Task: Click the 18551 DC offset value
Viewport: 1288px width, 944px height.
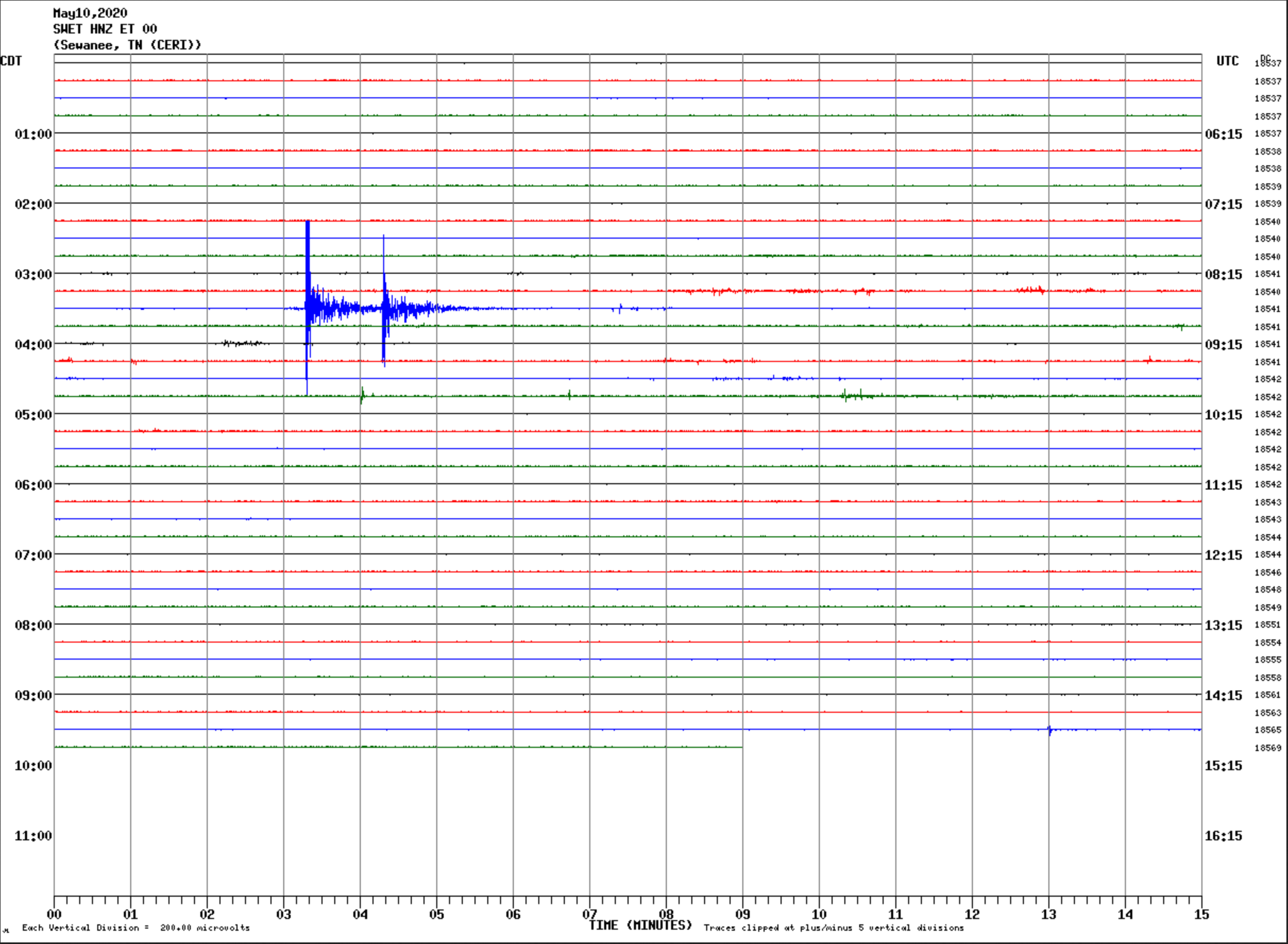Action: click(1267, 625)
